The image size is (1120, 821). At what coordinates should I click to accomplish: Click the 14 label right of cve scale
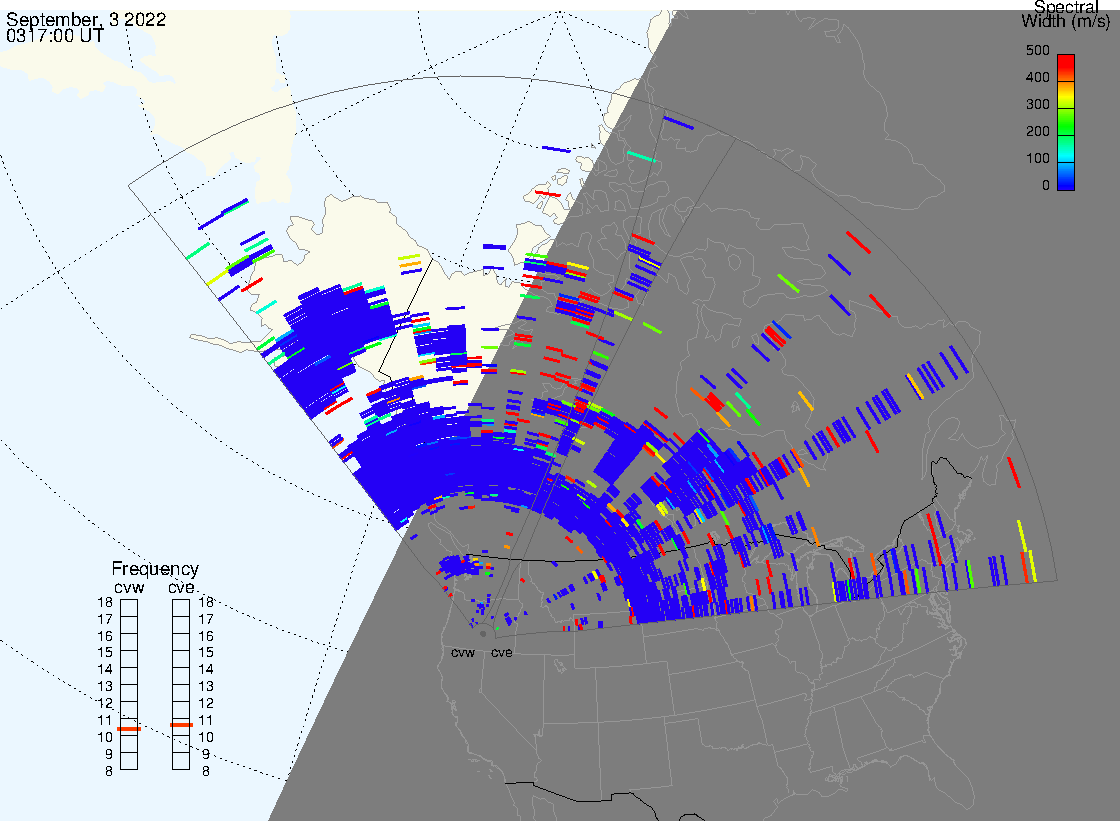click(x=206, y=670)
